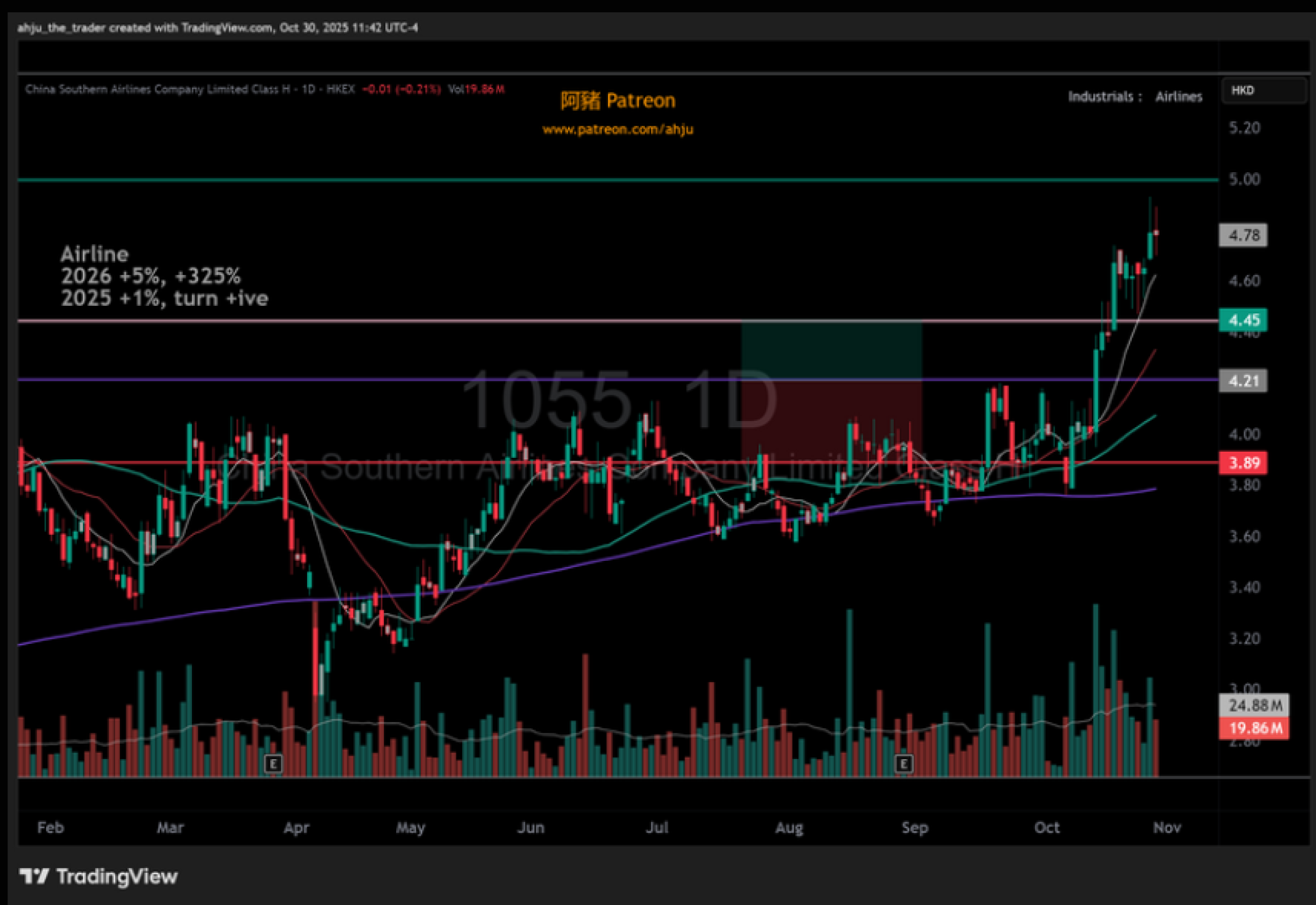Viewport: 1316px width, 905px height.
Task: Click the Oct label on time axis
Action: tap(1047, 828)
